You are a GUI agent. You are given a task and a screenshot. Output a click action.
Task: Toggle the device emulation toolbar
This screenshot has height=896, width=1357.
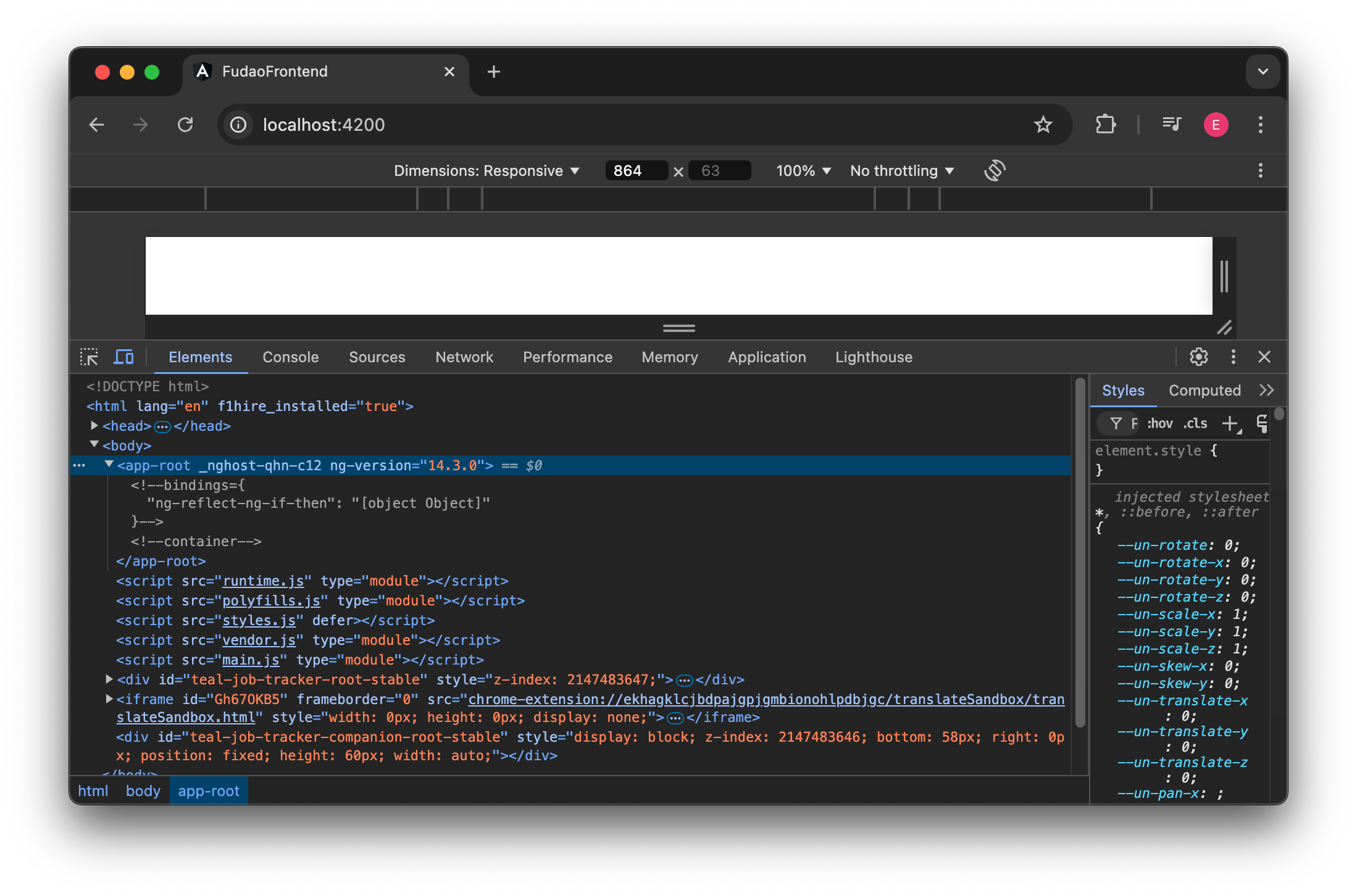click(x=123, y=357)
